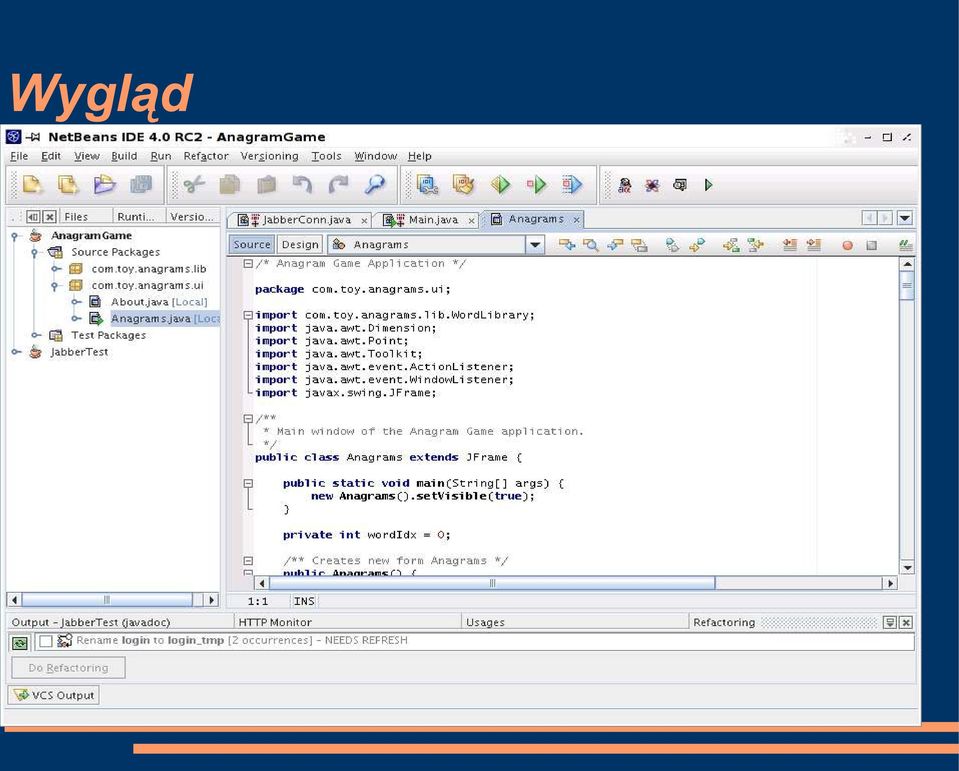Open the Help menu
Viewport: 959px width, 771px height.
point(420,156)
